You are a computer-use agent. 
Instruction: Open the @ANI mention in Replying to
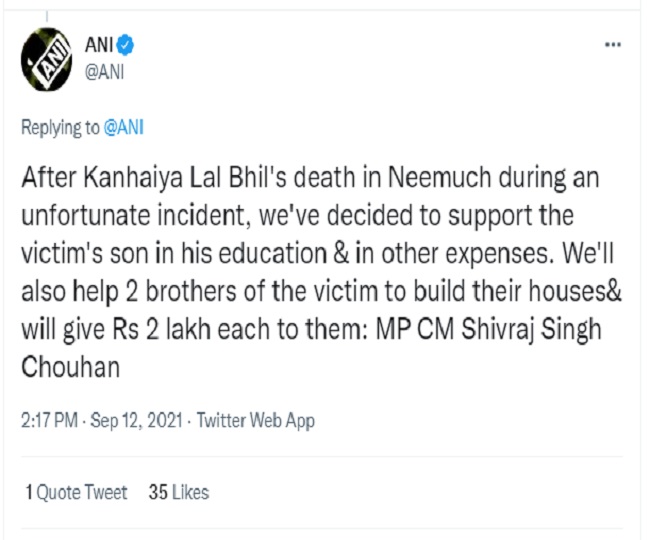tap(124, 128)
